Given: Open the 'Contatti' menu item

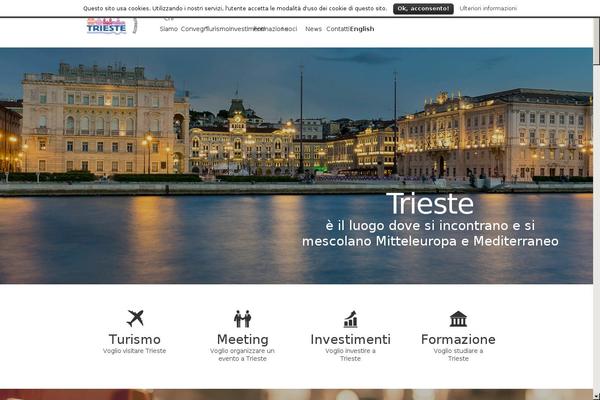Looking at the screenshot, I should (x=338, y=29).
